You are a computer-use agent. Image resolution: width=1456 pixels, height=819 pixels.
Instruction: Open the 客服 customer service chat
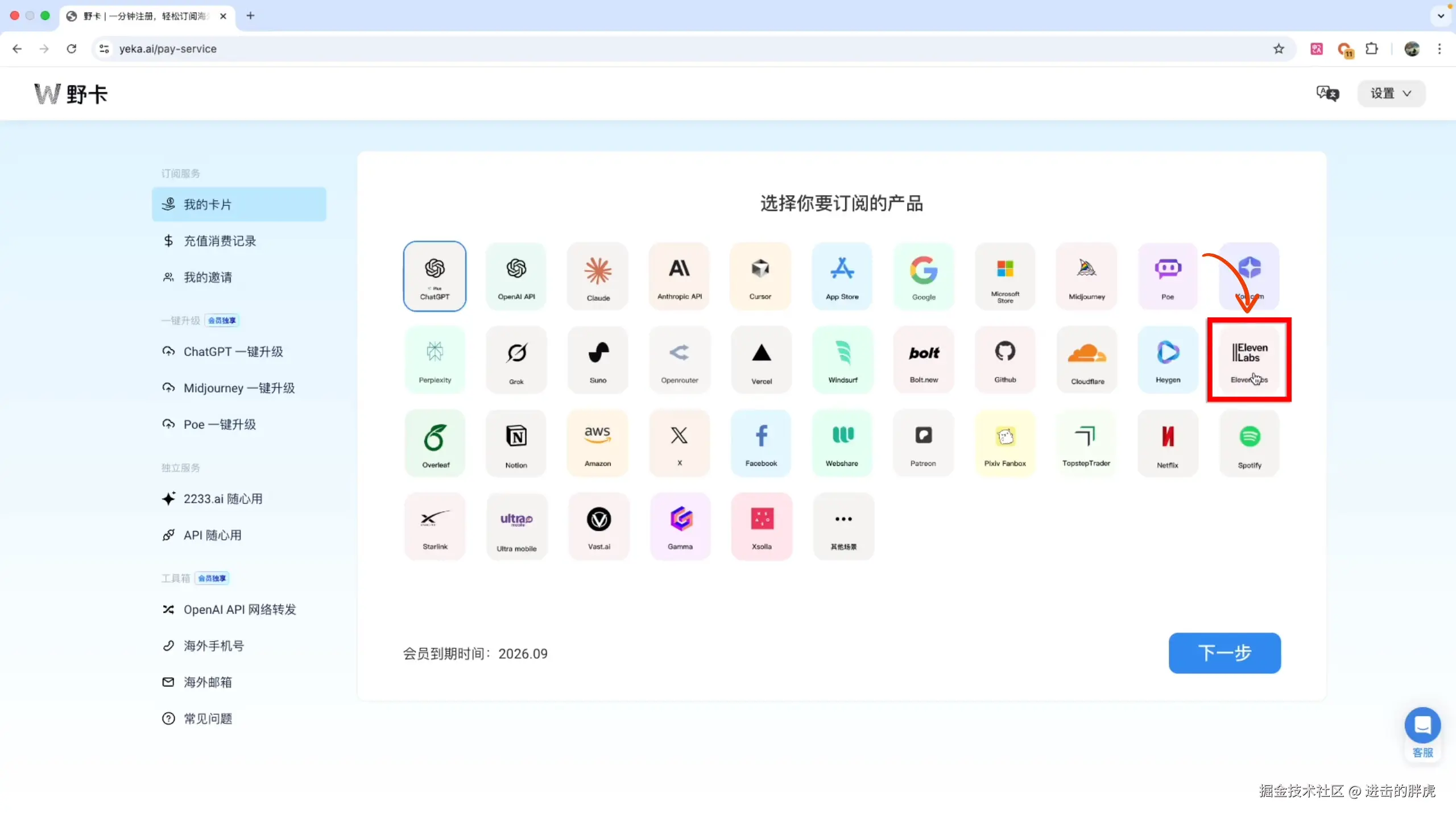pyautogui.click(x=1422, y=726)
